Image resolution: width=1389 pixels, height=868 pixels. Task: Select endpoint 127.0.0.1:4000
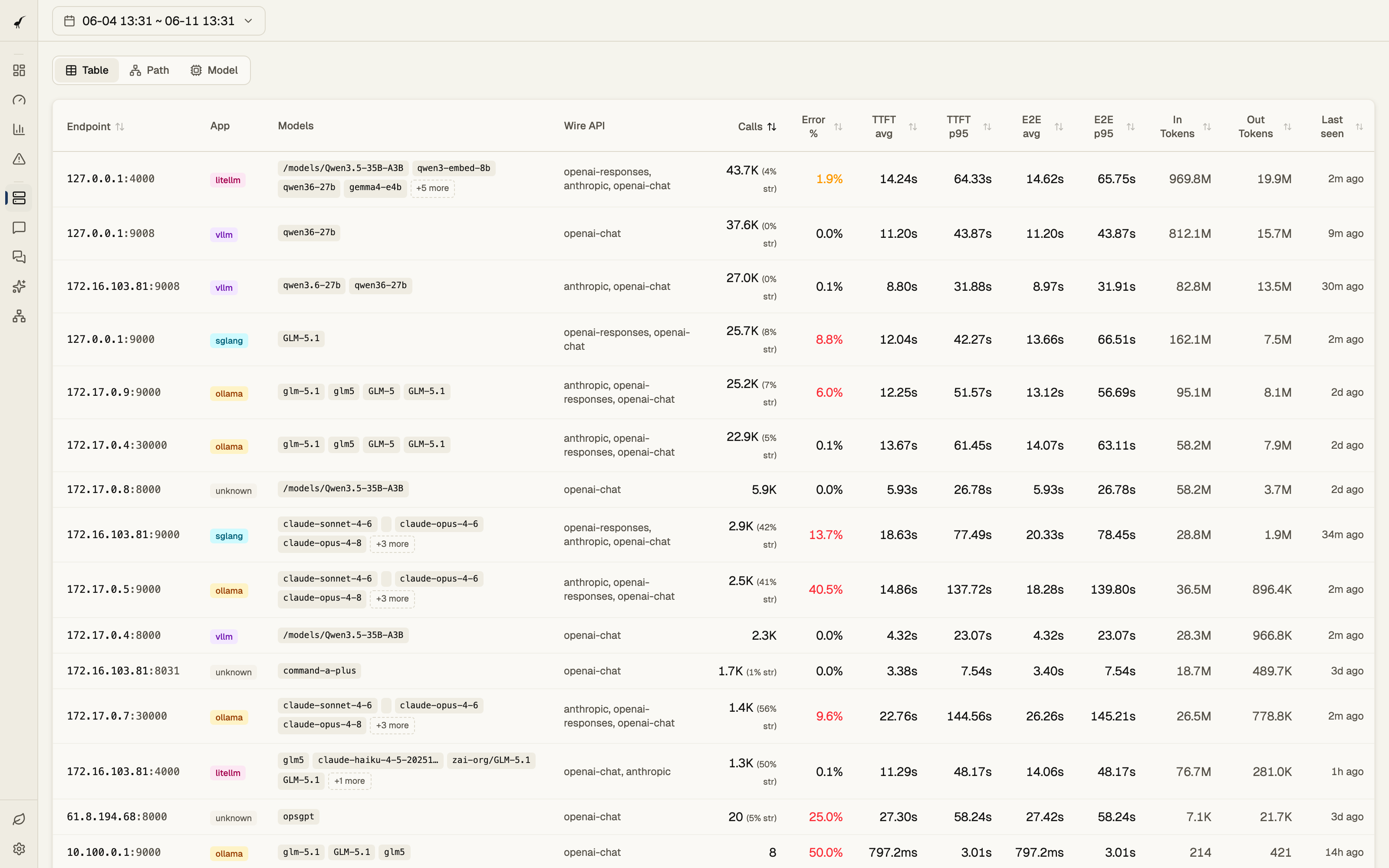click(x=111, y=179)
